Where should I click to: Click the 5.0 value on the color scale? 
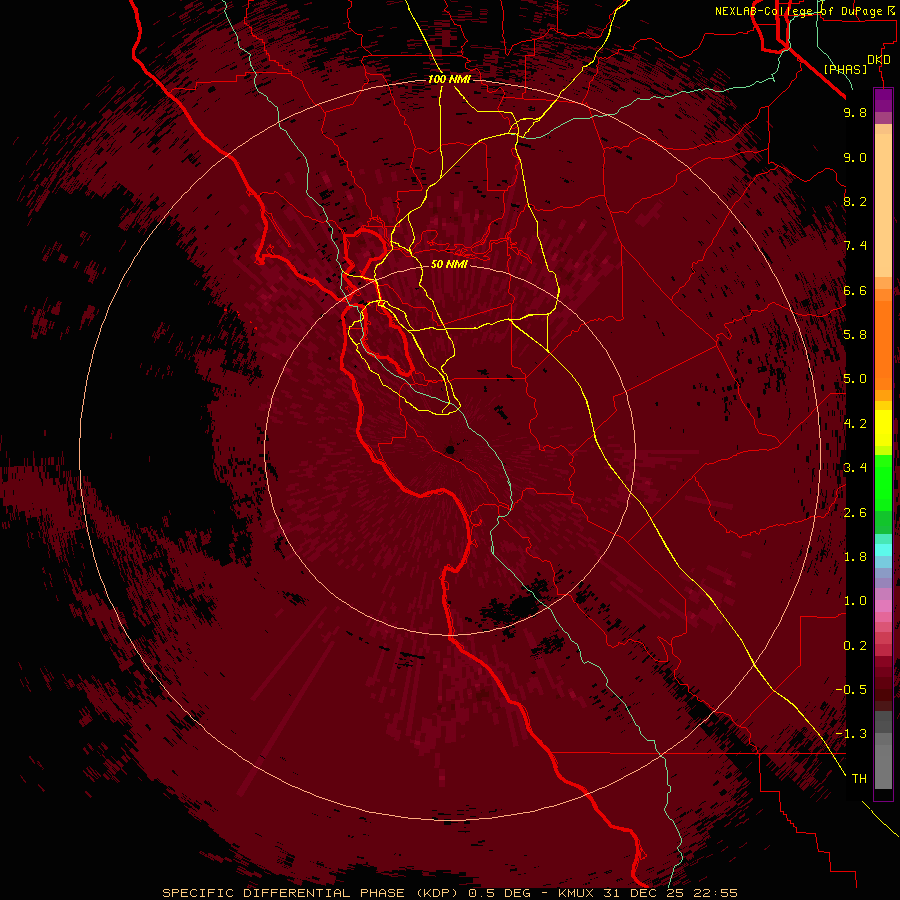855,379
